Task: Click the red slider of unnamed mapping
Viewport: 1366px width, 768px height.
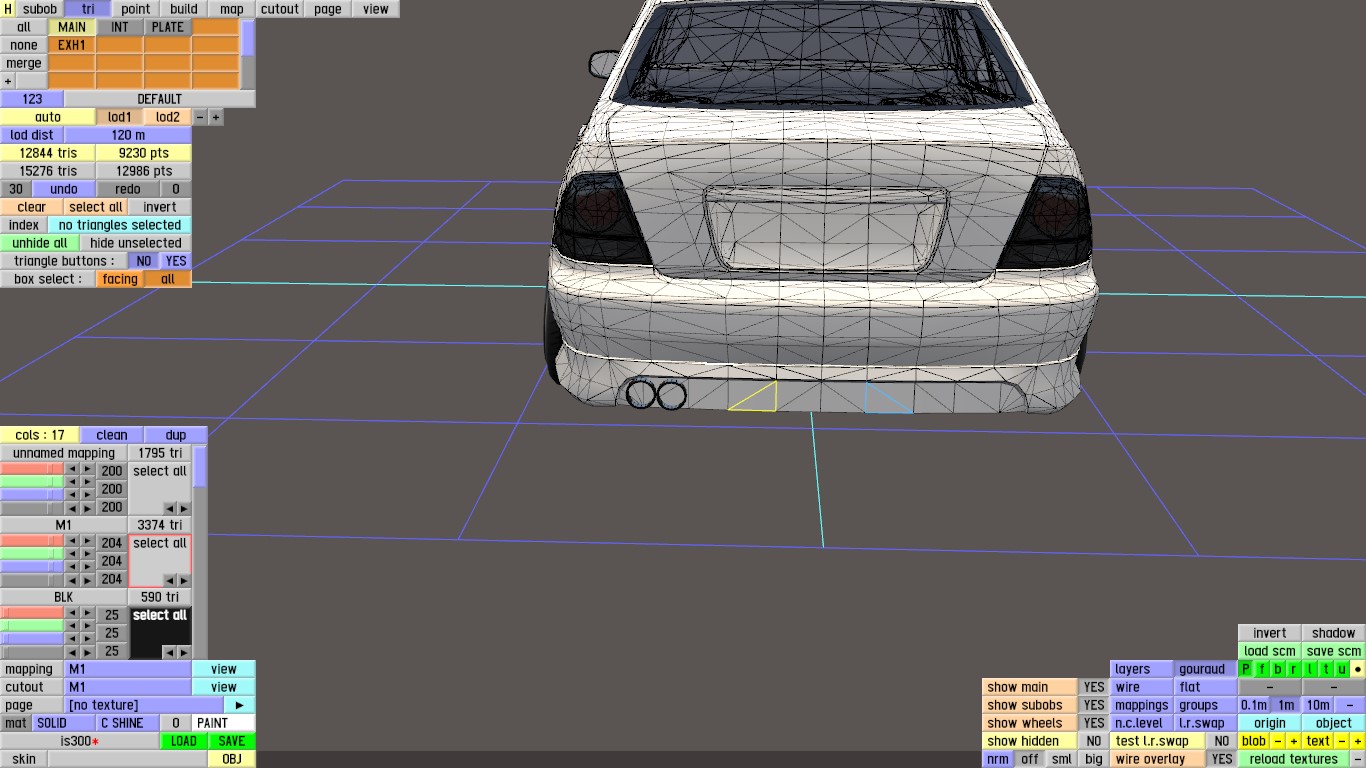Action: tap(32, 471)
